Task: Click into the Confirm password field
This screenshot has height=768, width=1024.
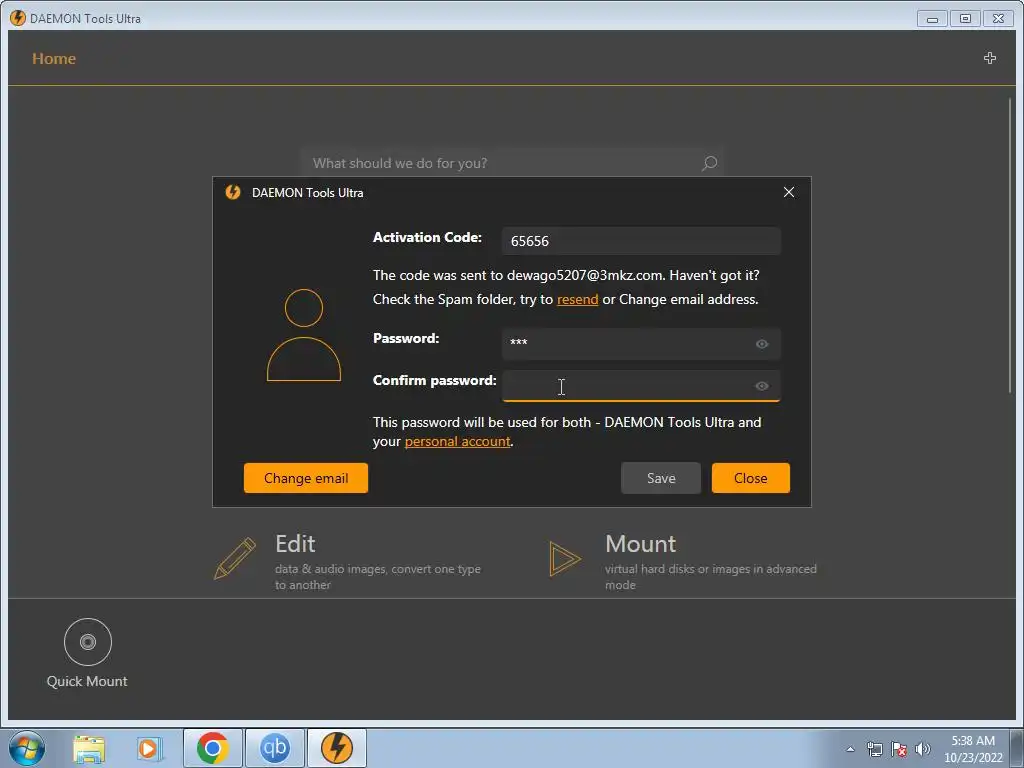Action: tap(641, 386)
